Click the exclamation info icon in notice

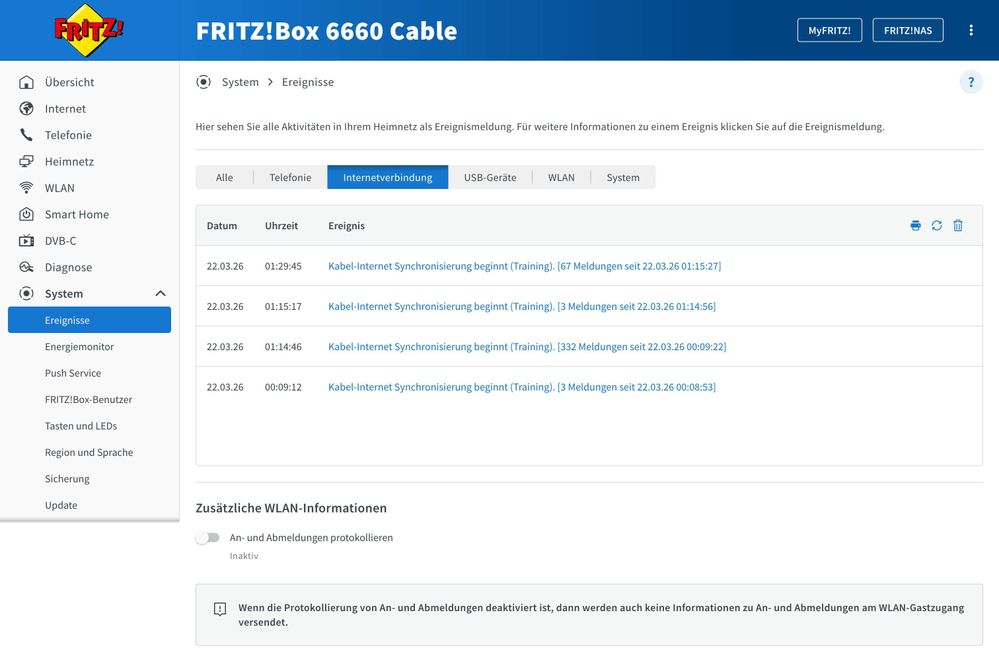click(220, 609)
